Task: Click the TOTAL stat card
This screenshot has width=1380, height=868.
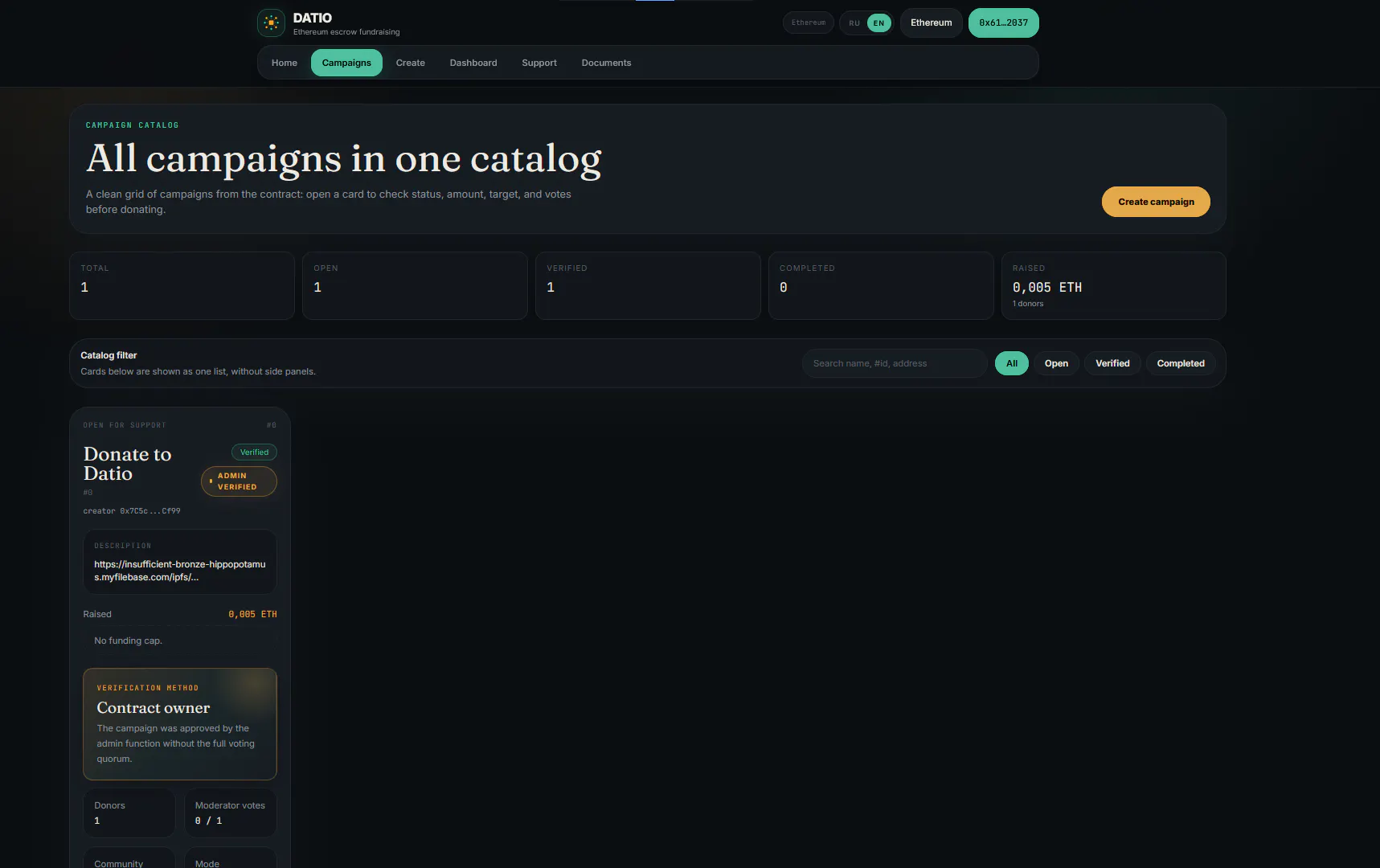Action: coord(182,285)
